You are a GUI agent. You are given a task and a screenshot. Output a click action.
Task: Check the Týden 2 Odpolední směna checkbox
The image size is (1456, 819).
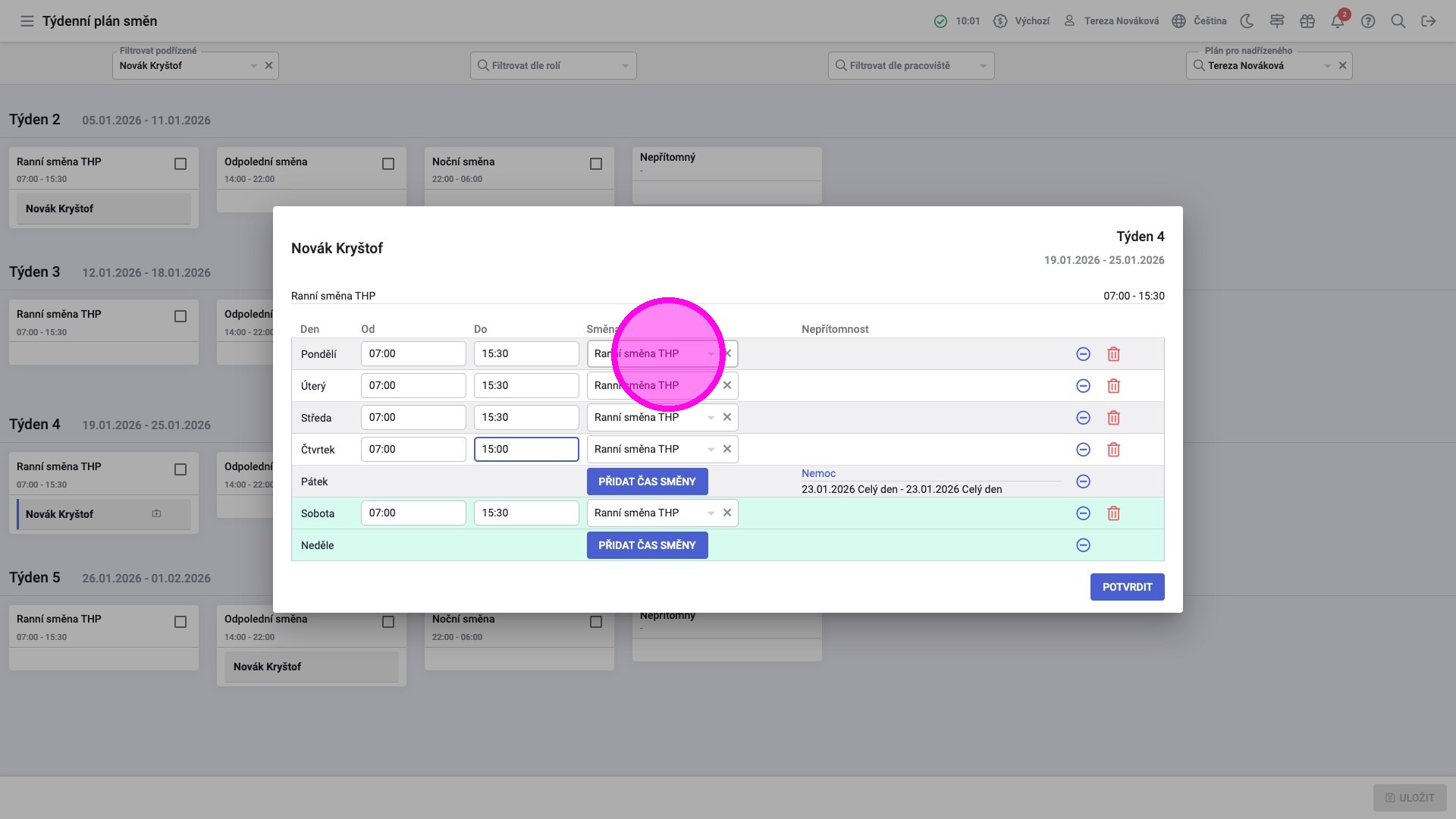[388, 164]
